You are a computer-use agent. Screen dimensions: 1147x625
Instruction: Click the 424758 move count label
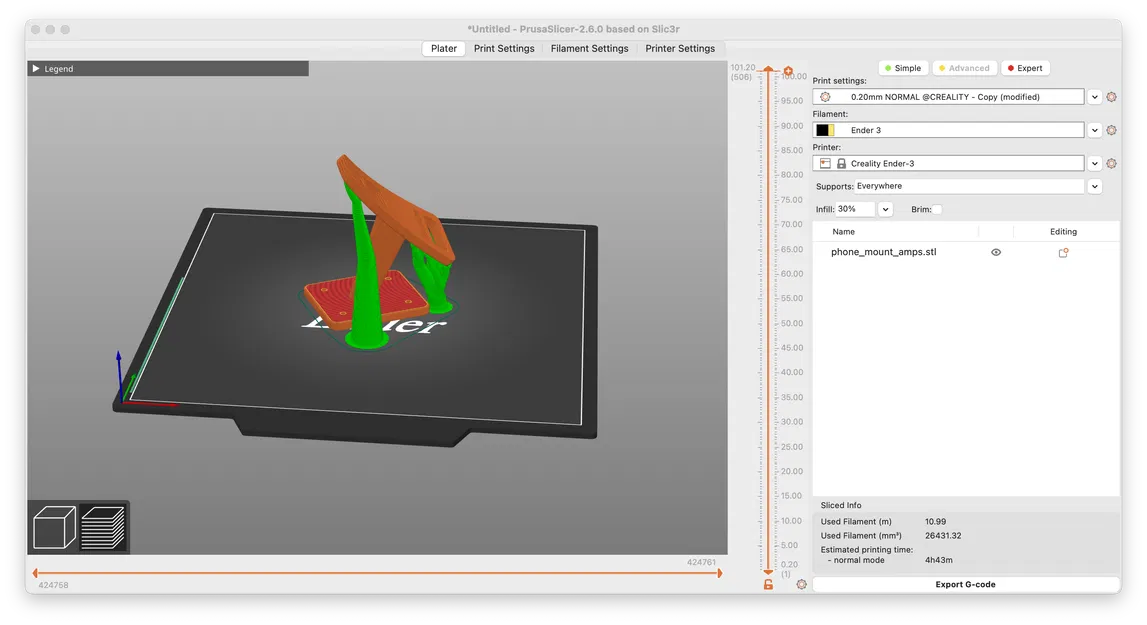(x=53, y=585)
